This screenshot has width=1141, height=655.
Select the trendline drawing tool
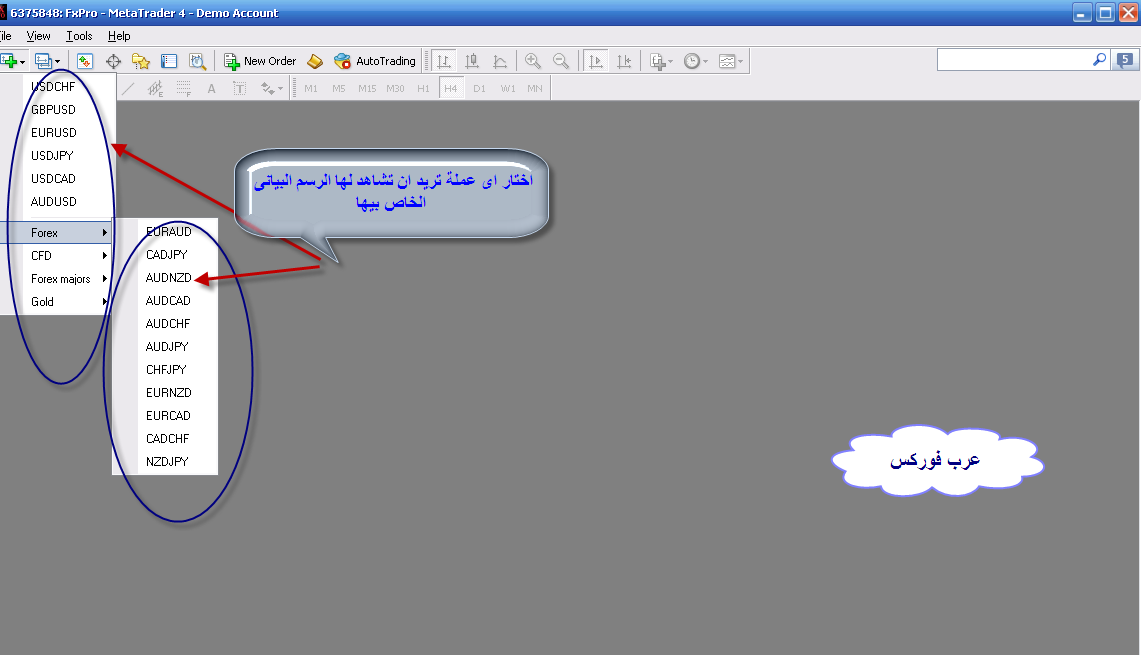(128, 89)
